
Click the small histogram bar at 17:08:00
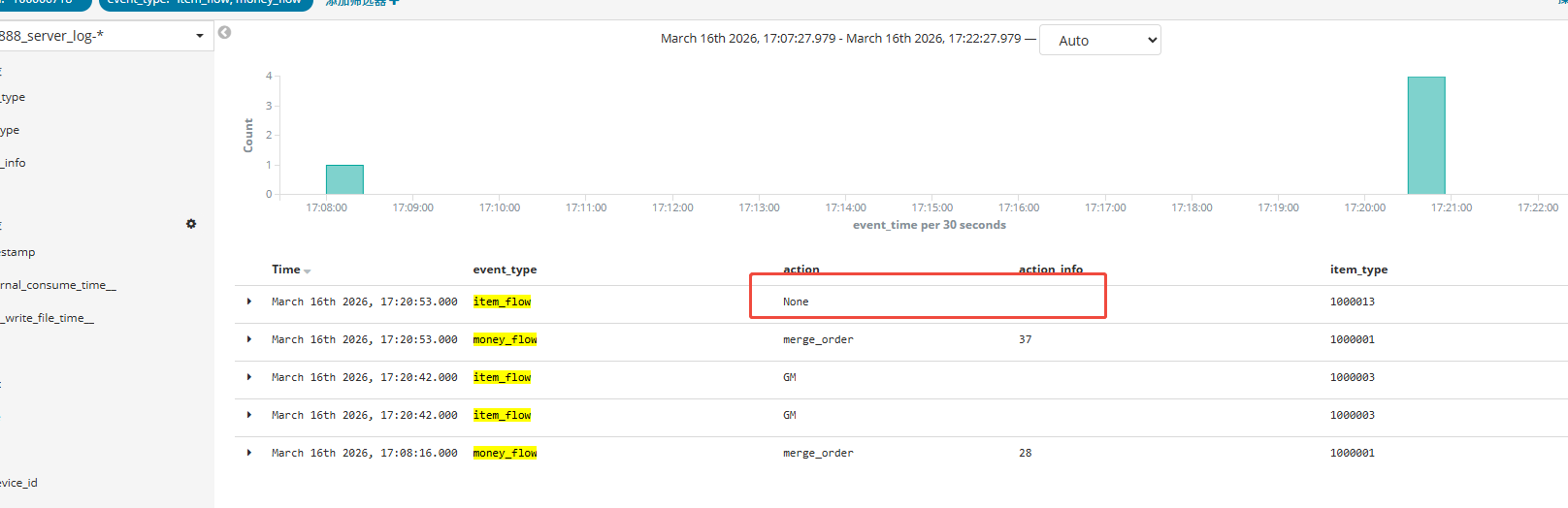tap(344, 179)
